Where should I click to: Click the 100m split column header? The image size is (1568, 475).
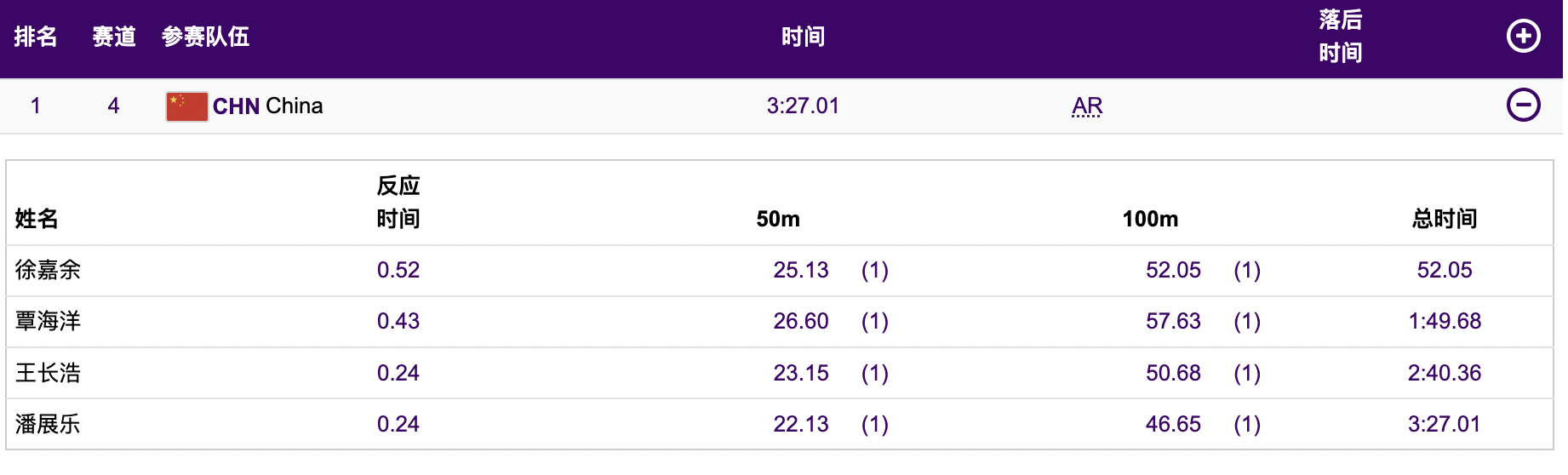click(1150, 220)
